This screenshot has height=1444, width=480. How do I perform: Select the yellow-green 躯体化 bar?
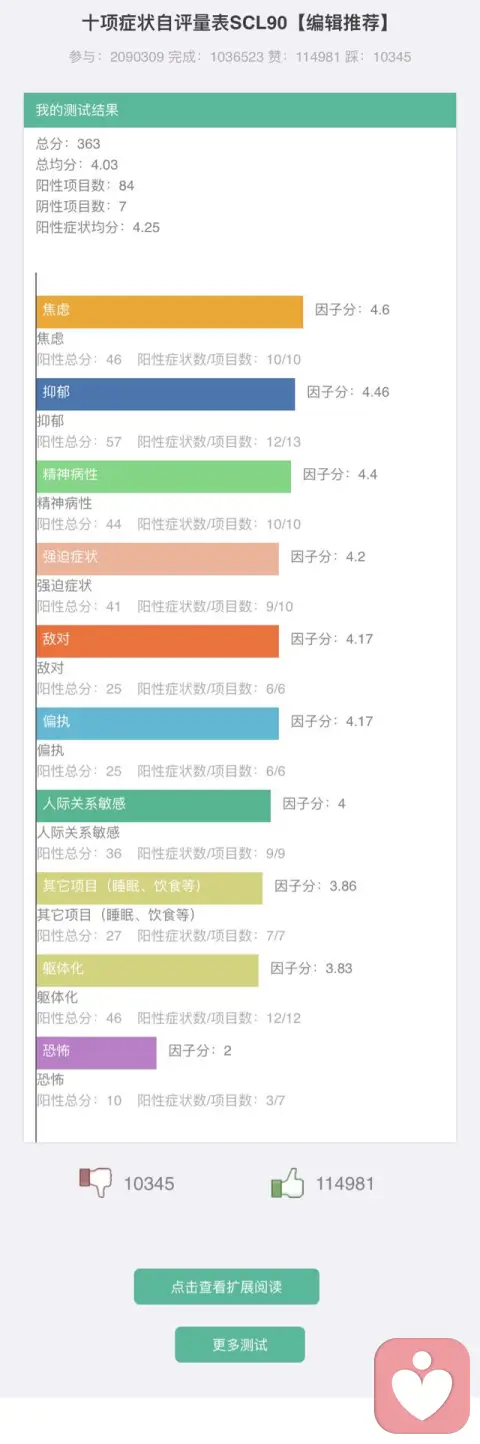coord(148,970)
